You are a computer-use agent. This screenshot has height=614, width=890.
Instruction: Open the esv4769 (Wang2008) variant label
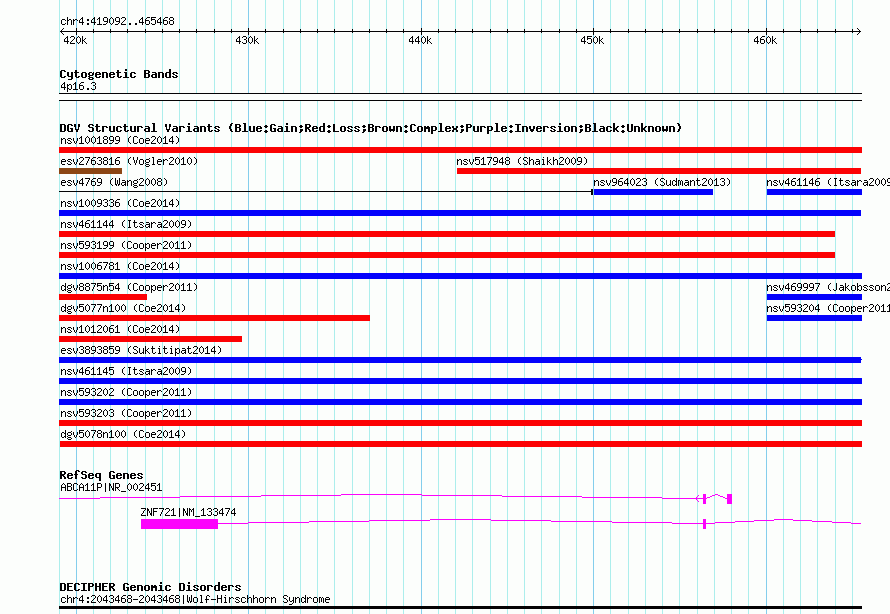coord(114,182)
